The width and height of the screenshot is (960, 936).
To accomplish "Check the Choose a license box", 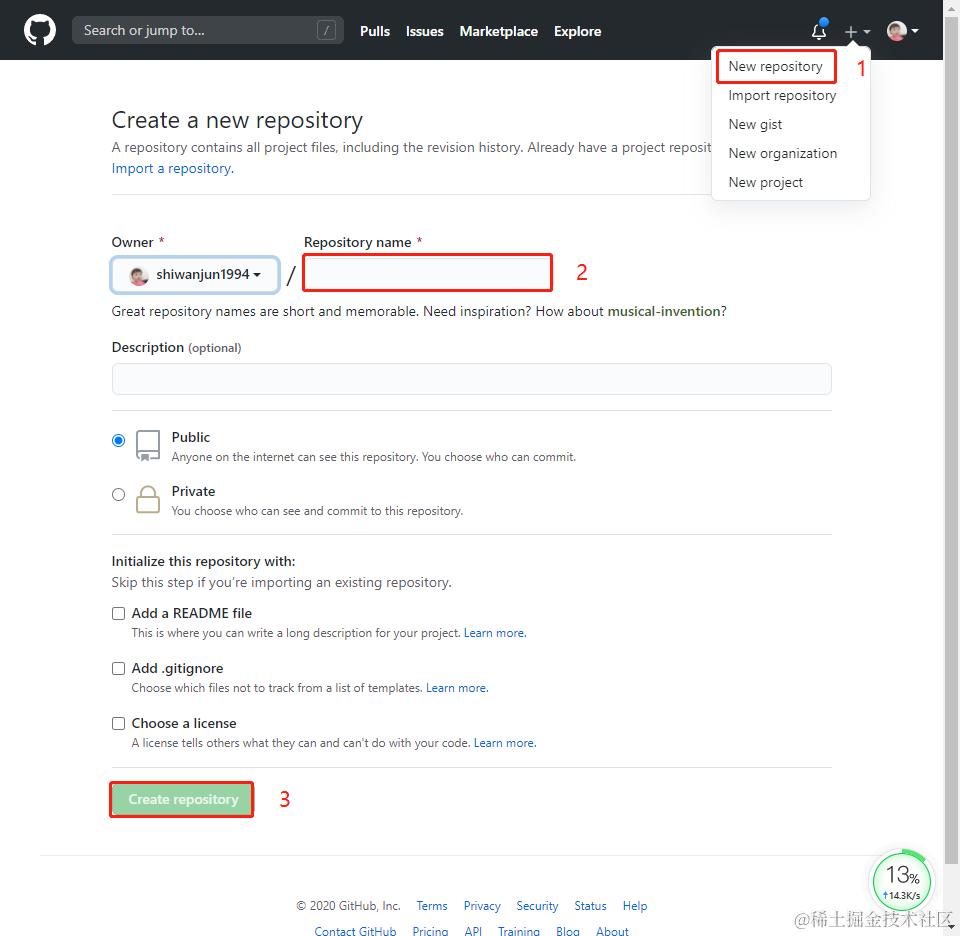I will coord(119,724).
